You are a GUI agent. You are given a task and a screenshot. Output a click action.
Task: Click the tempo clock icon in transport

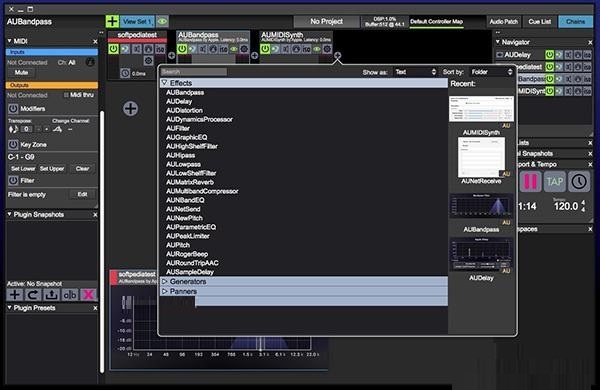click(579, 181)
